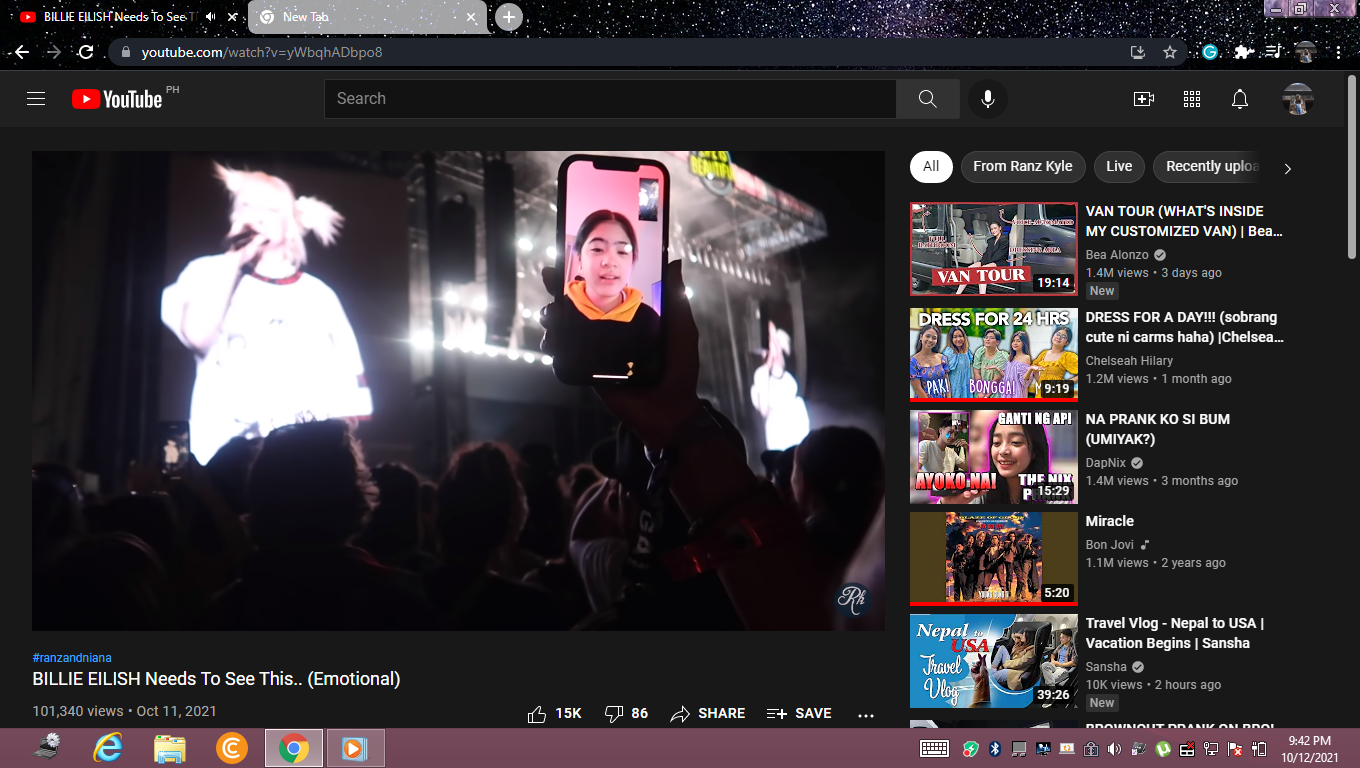1360x768 pixels.
Task: Open the Bon Jovi channel link
Action: tap(1109, 545)
